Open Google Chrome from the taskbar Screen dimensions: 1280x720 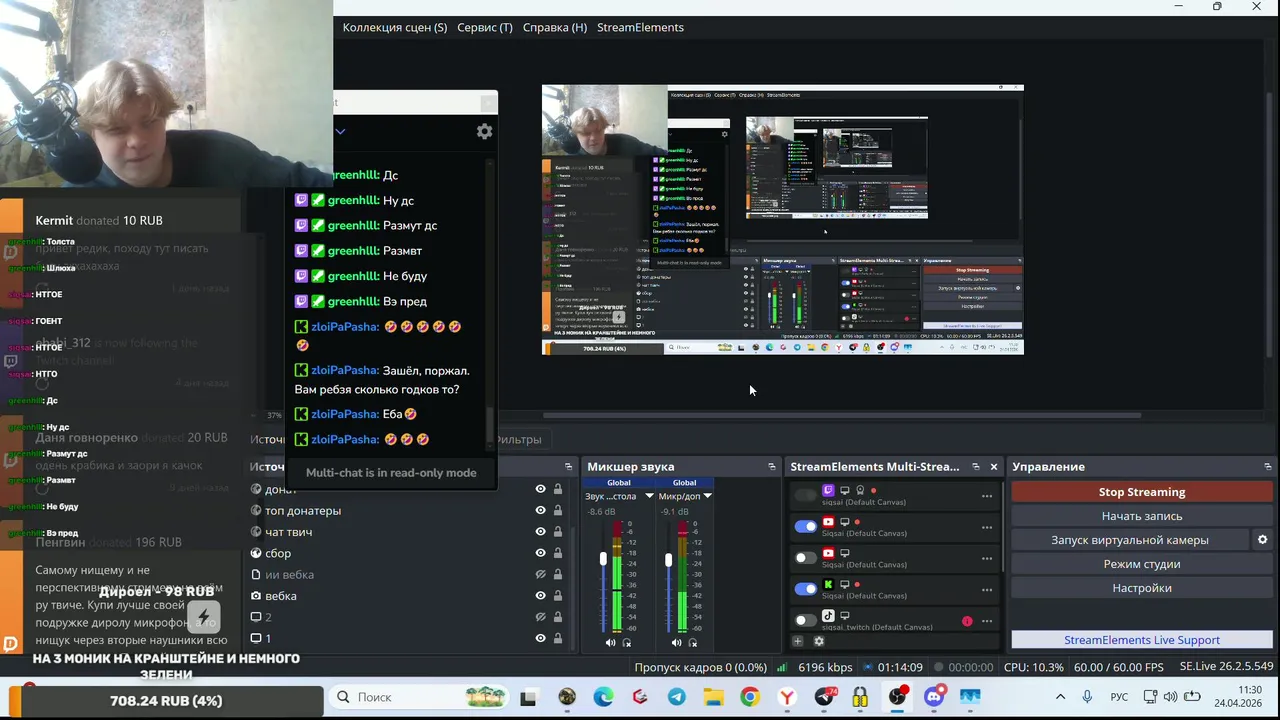[x=750, y=697]
